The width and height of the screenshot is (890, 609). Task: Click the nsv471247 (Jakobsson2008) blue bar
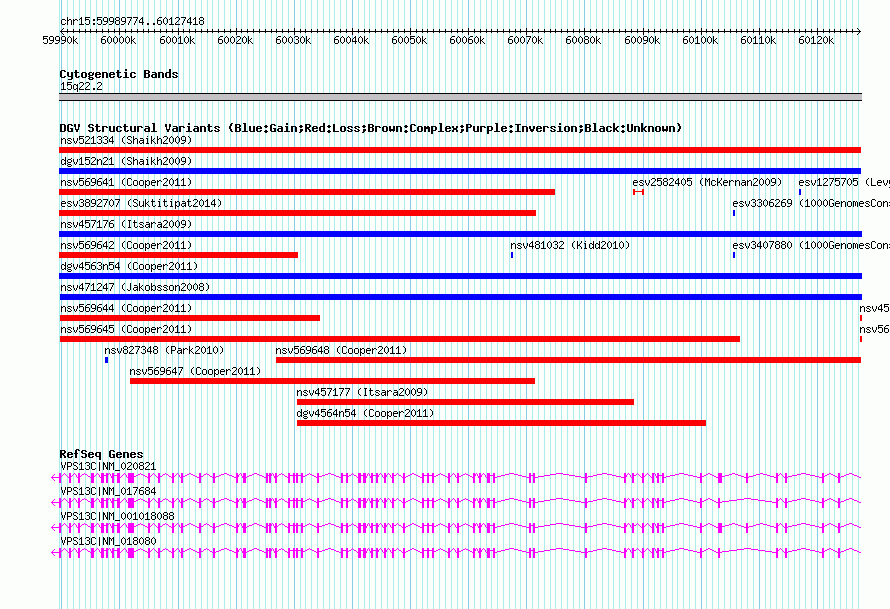[x=460, y=297]
